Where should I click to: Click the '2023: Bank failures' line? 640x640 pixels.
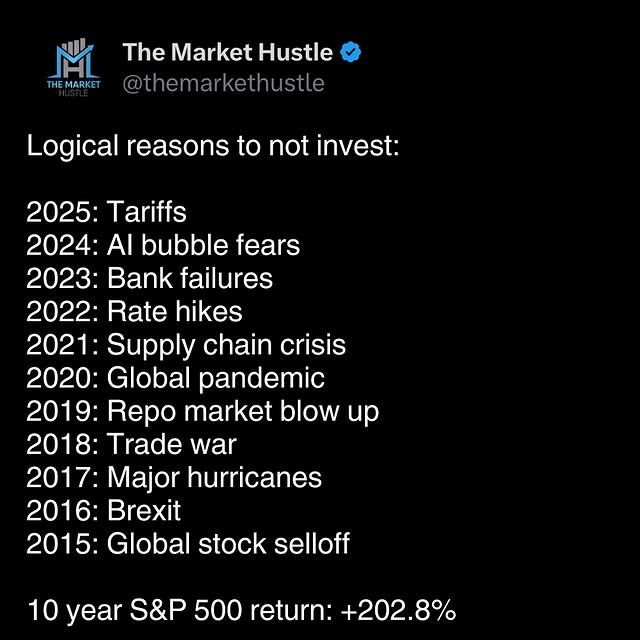tap(150, 278)
